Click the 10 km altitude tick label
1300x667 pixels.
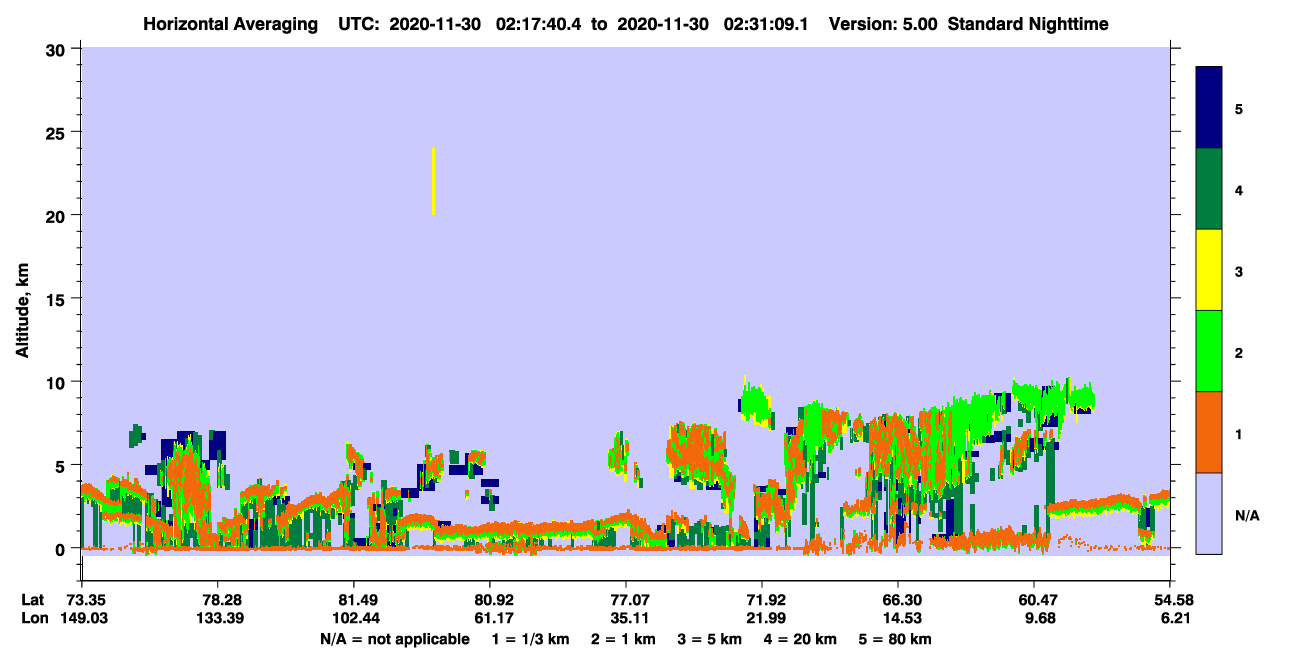[57, 382]
